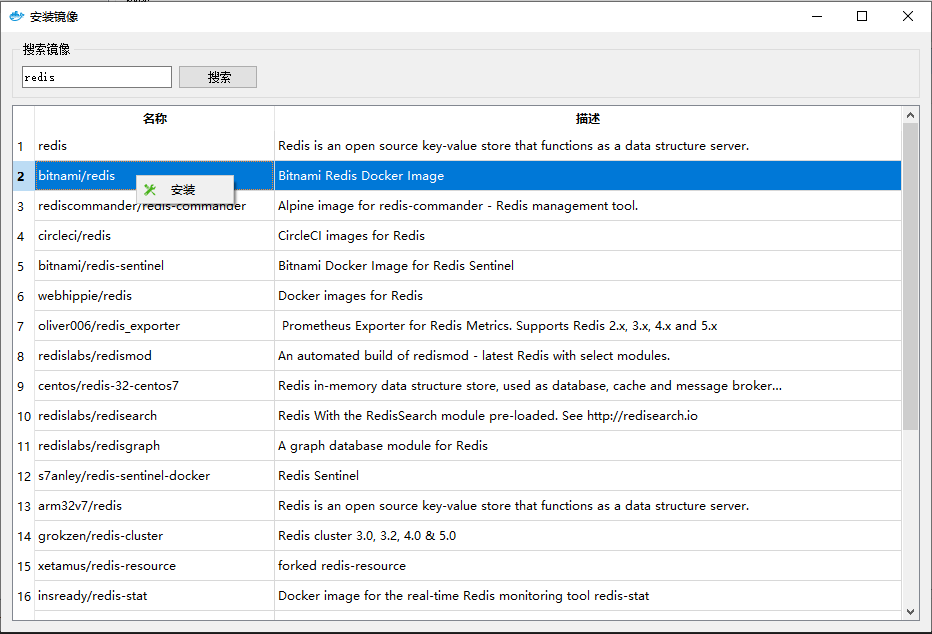Click row header number 16
The image size is (932, 634).
(24, 596)
